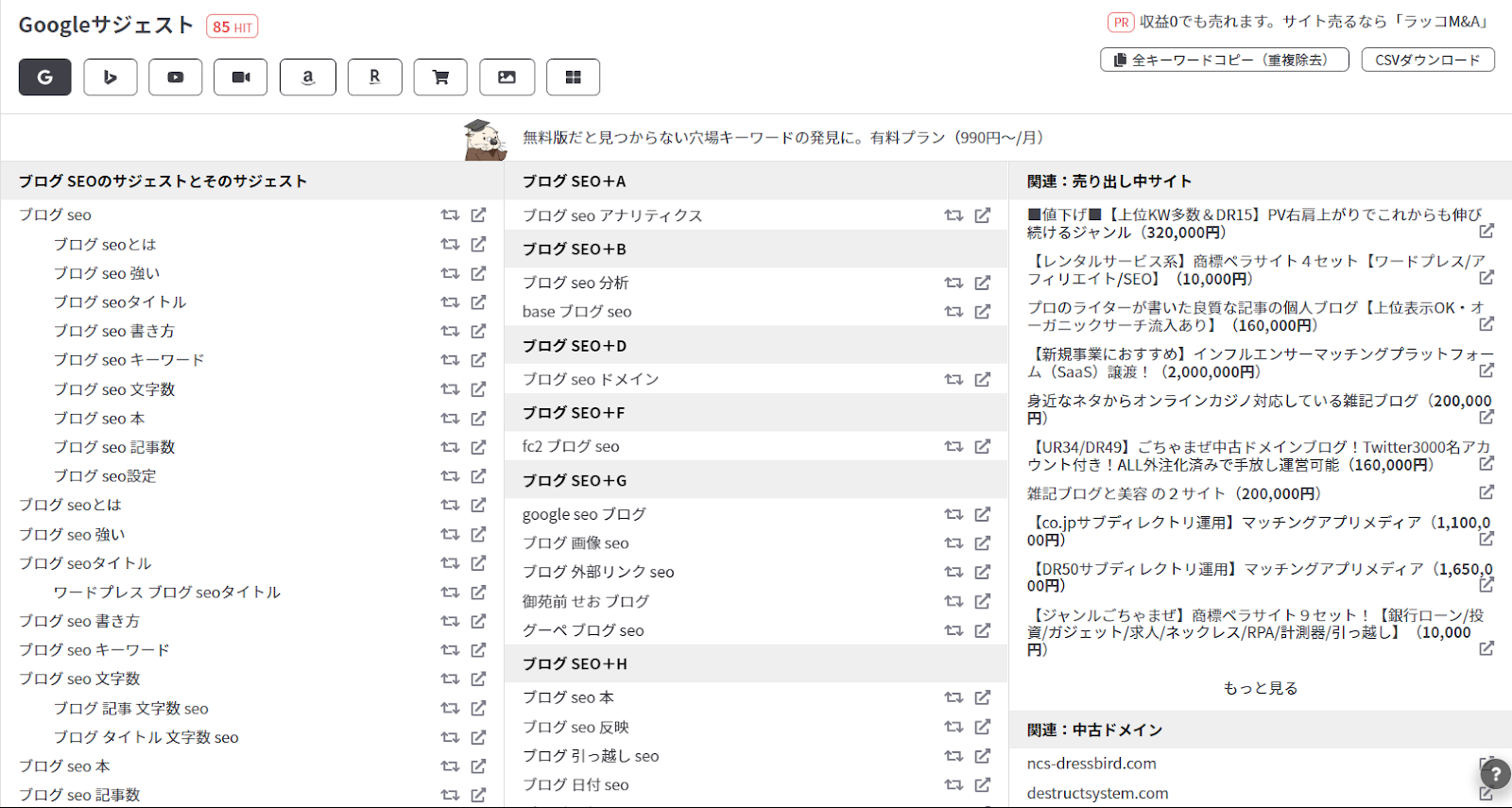This screenshot has height=808, width=1512.
Task: Open the help question mark button
Action: [x=1495, y=774]
